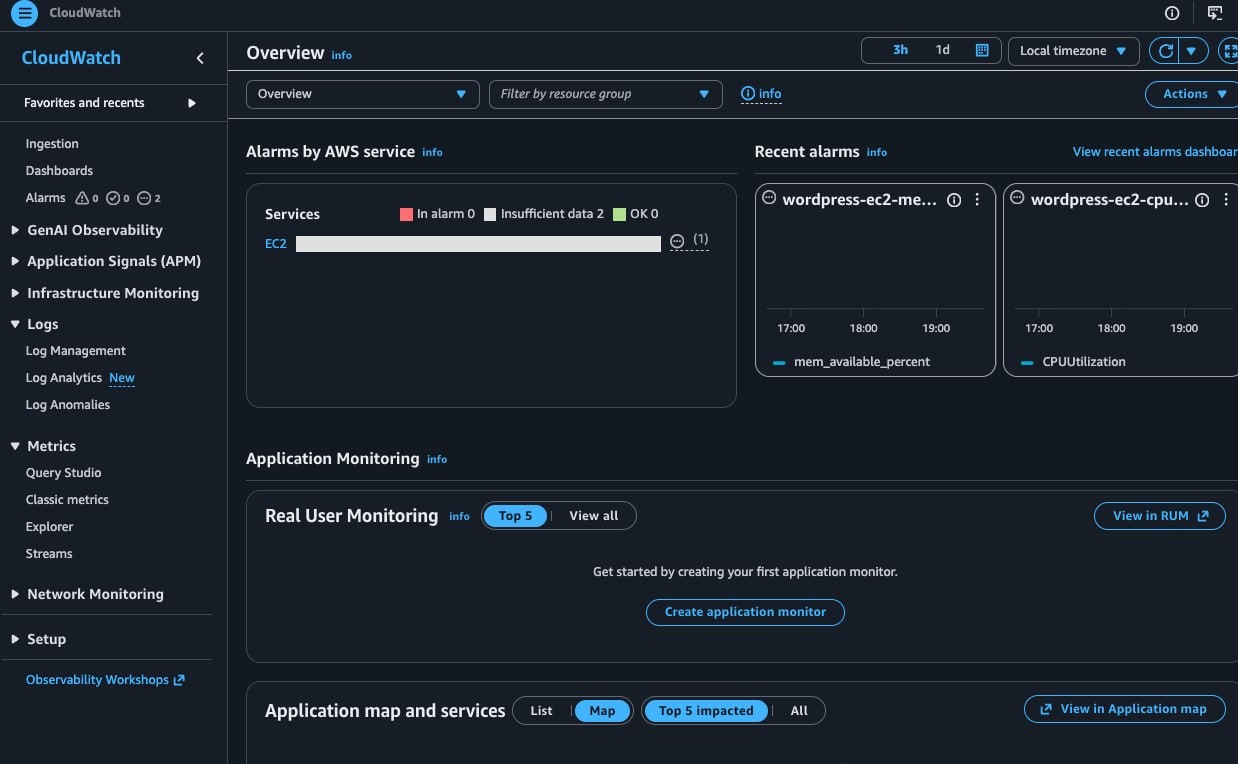Open Query Studio under Metrics

click(63, 473)
